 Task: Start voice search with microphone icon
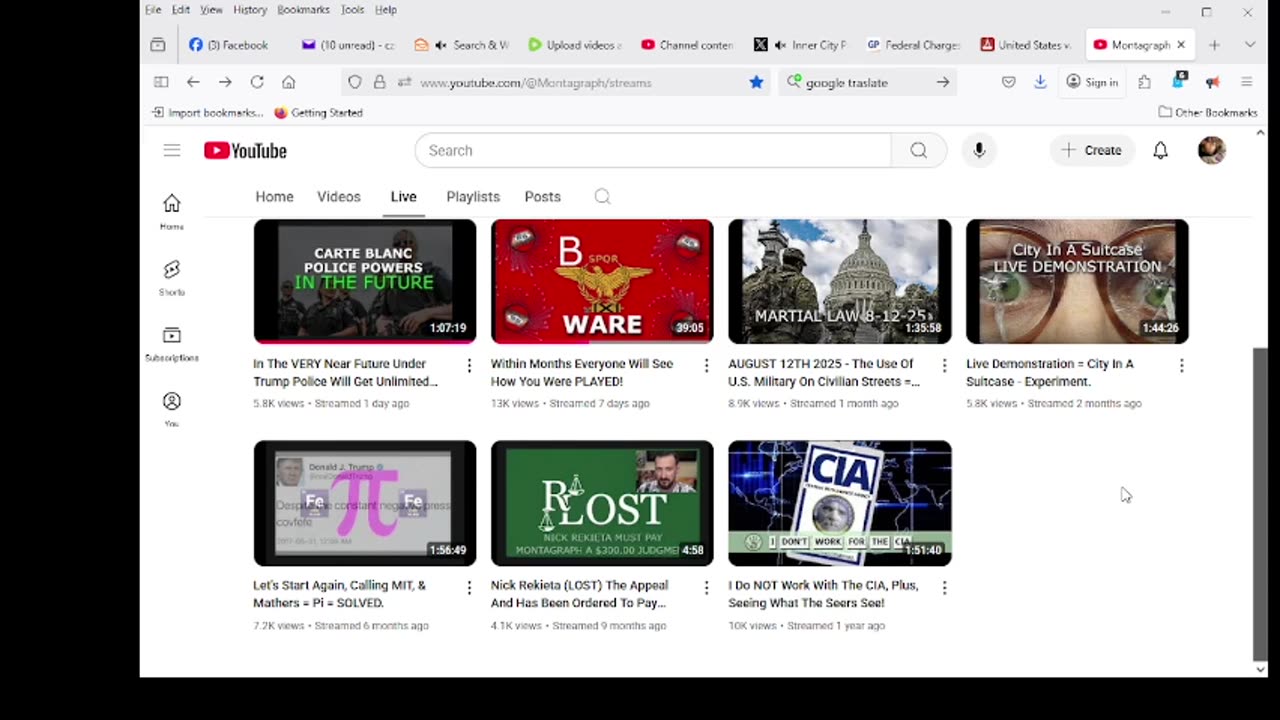(979, 150)
